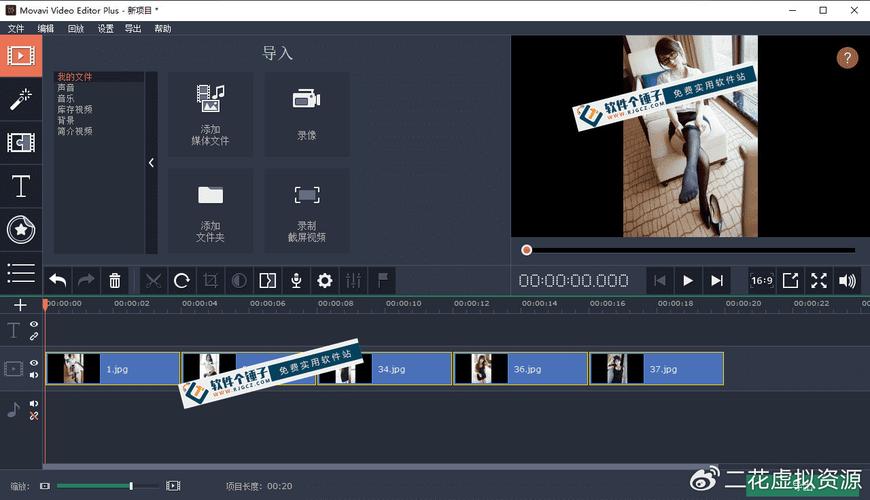Expand the add track plus button
Image resolution: width=870 pixels, height=500 pixels.
pyautogui.click(x=20, y=305)
